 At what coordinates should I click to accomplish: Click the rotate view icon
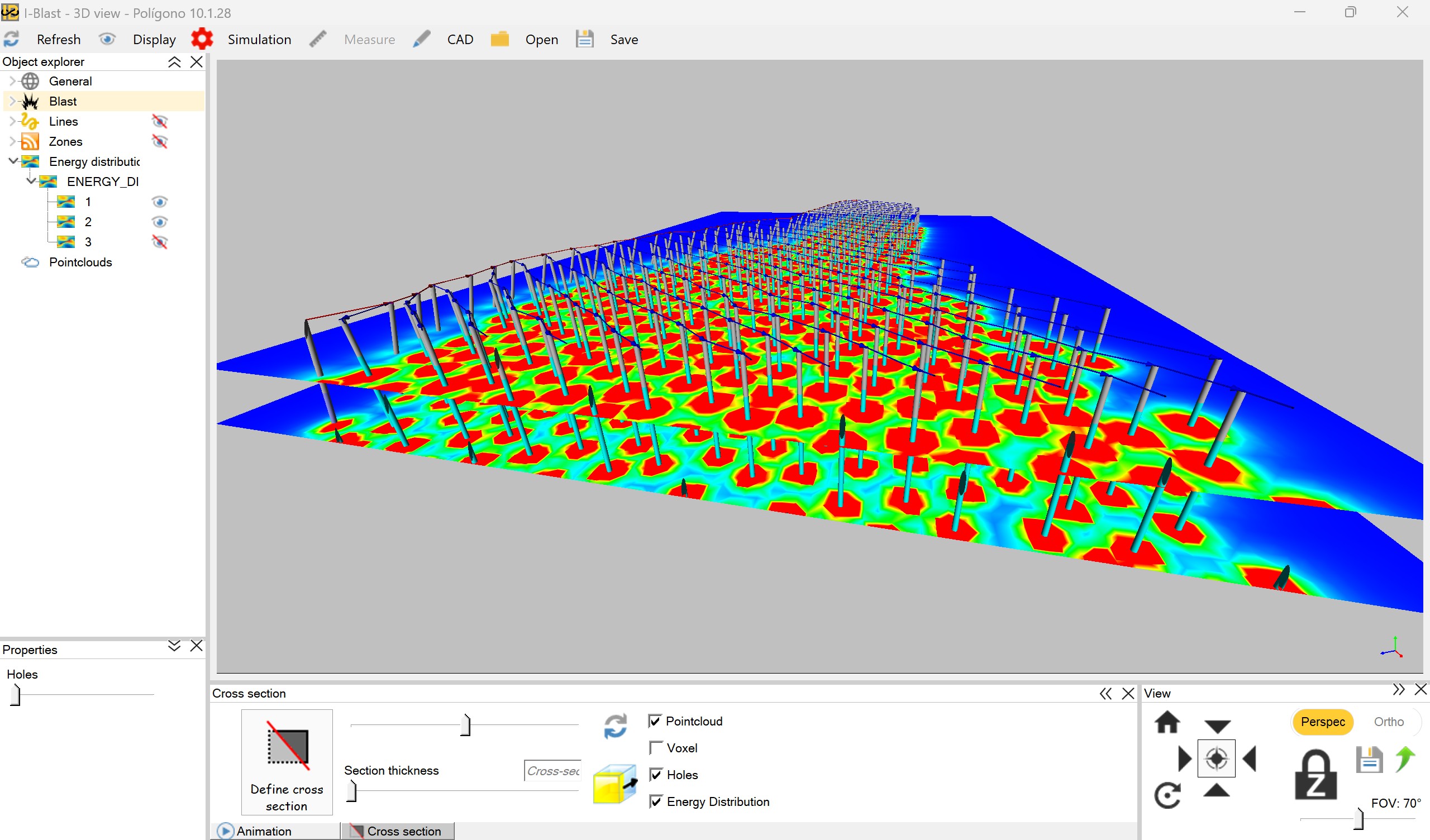[x=1169, y=795]
